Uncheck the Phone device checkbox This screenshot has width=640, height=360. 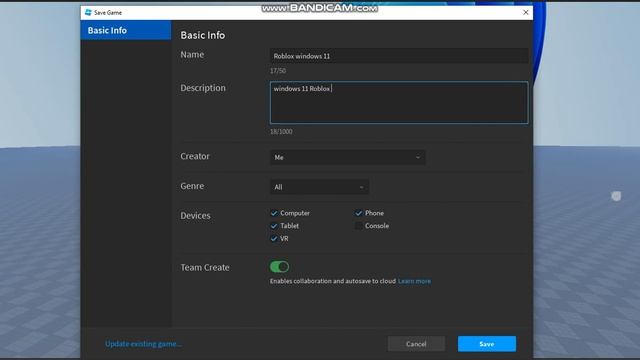[358, 213]
